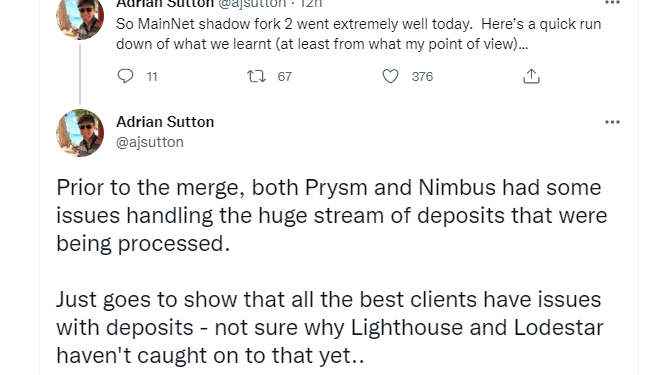
Task: Click Adrian Sutton's avatar in top tweet
Action: (x=80, y=17)
